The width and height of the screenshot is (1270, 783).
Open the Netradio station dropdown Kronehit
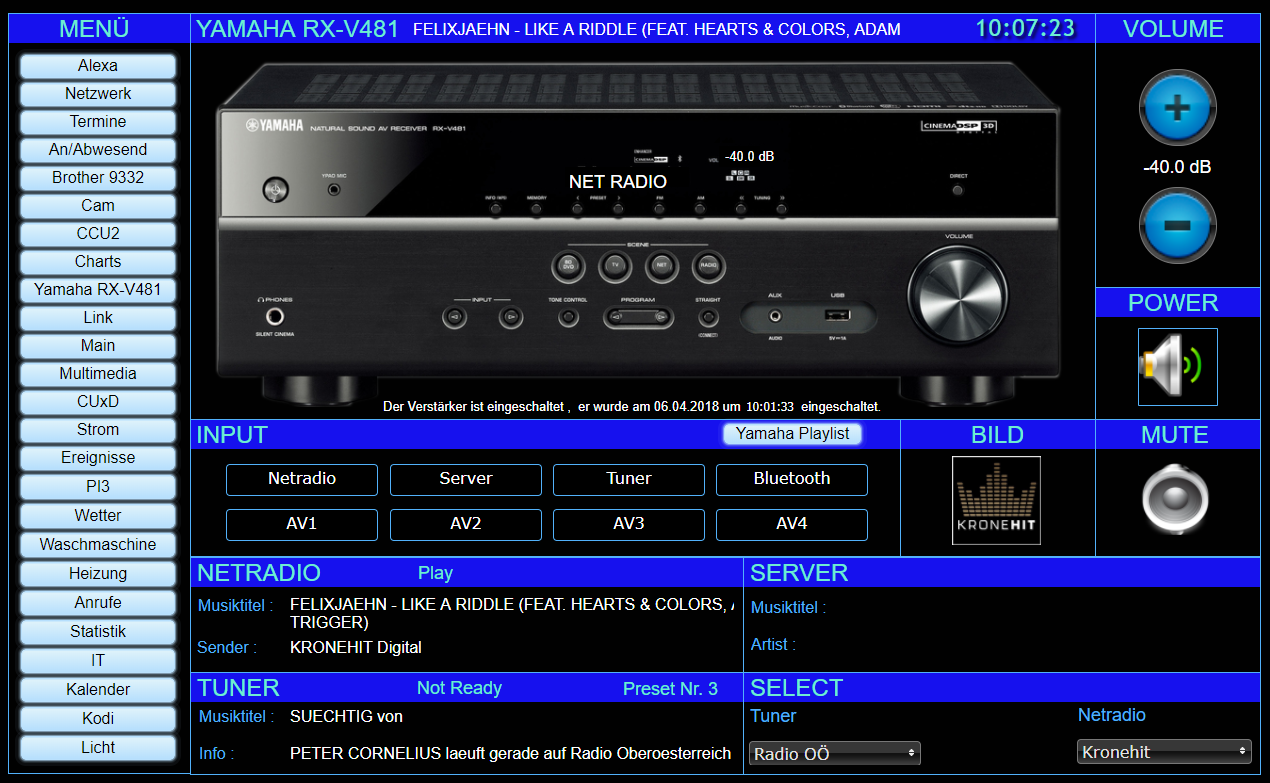click(1164, 751)
